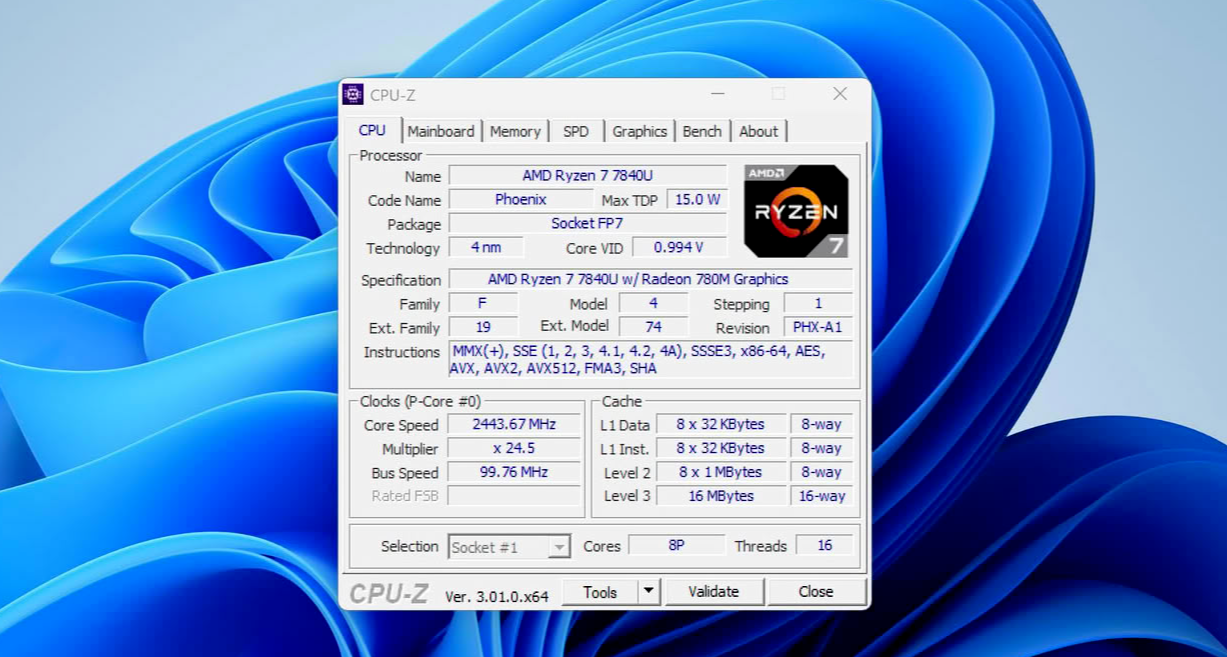Switch to the CPU tab
This screenshot has height=657, width=1227.
click(372, 130)
